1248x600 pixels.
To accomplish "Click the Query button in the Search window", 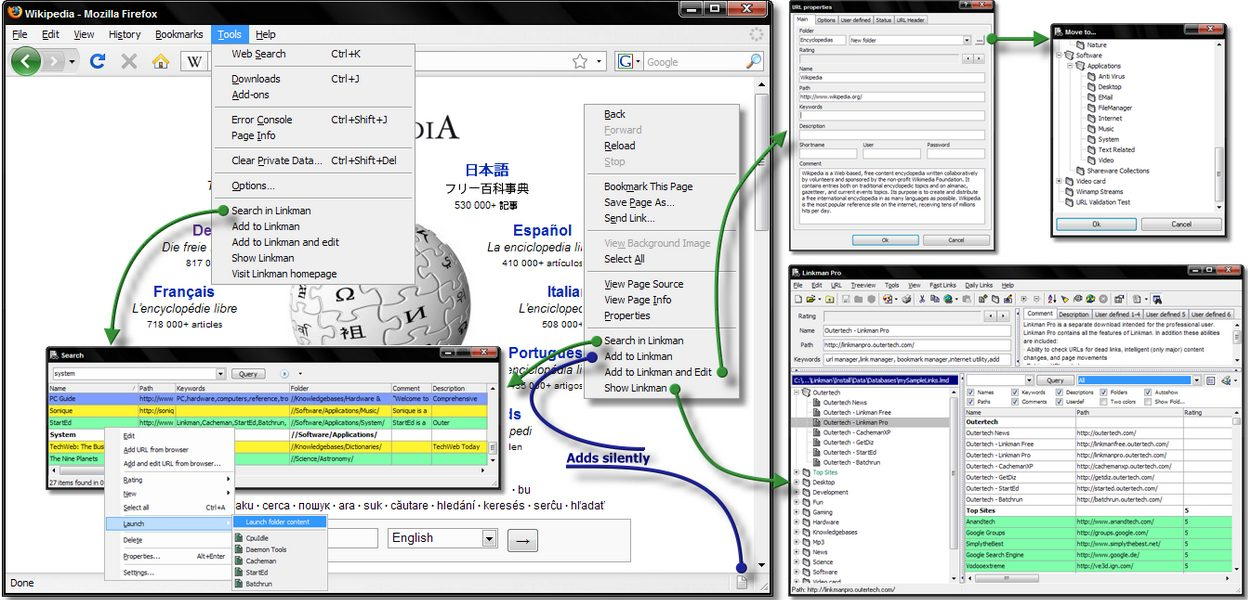I will click(248, 374).
